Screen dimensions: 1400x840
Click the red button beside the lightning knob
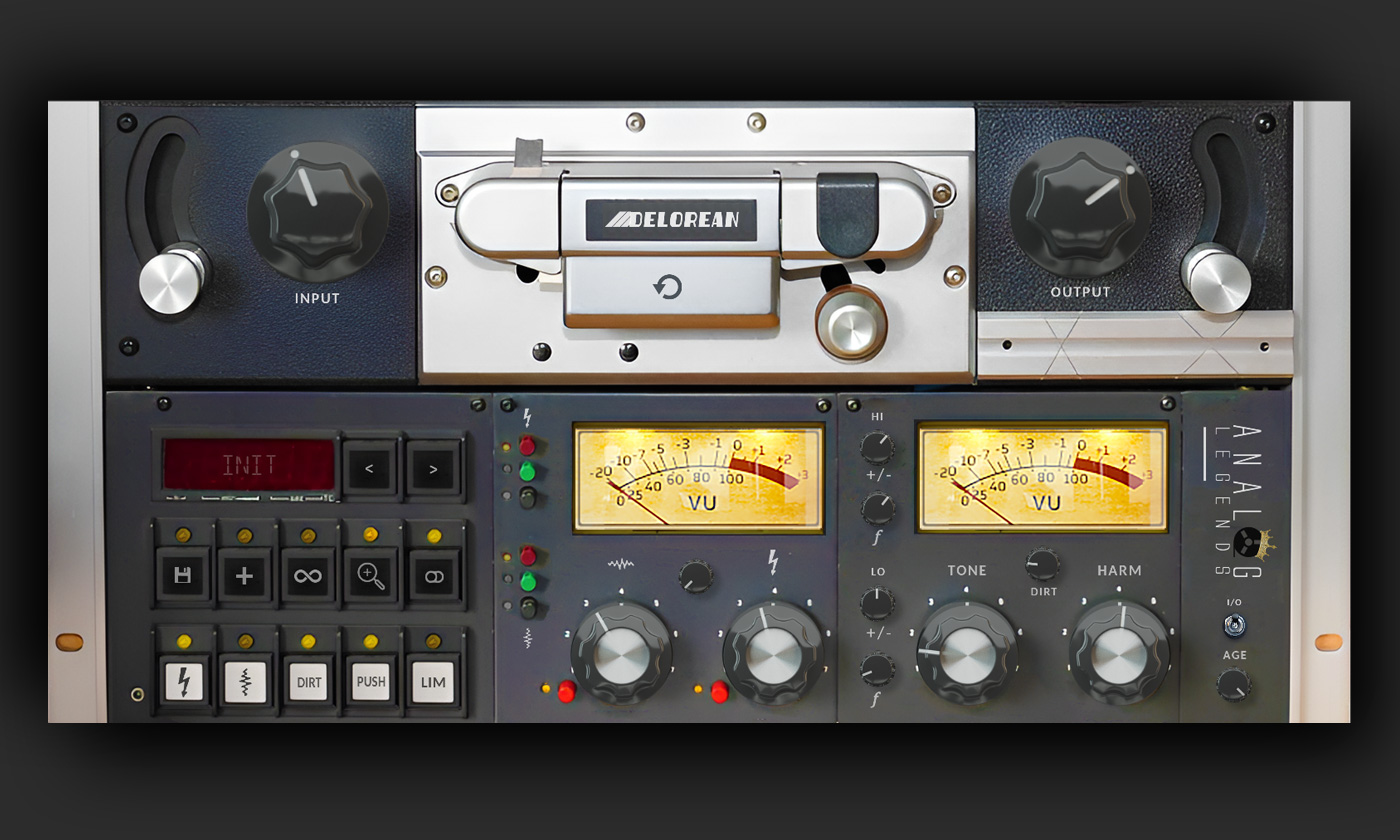[x=718, y=691]
